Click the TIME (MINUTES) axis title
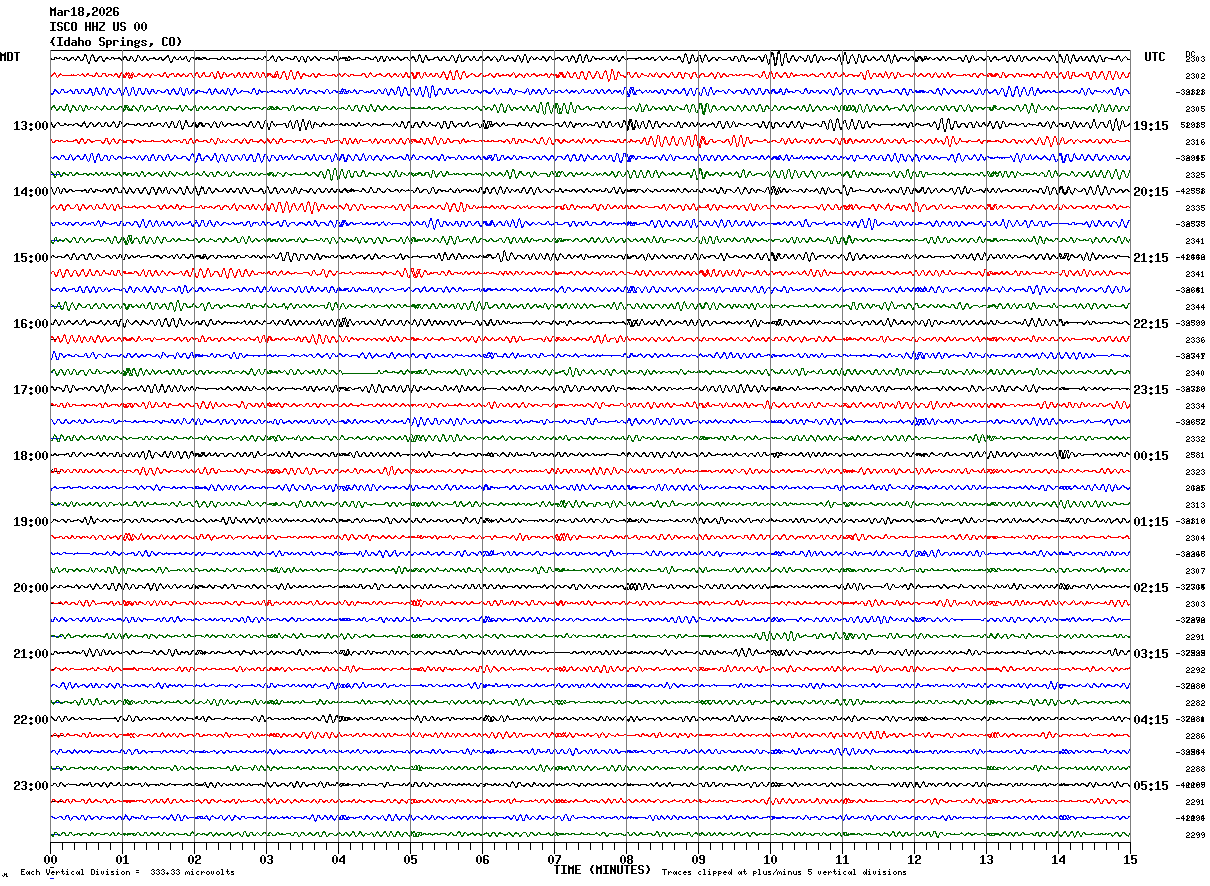 pyautogui.click(x=602, y=870)
